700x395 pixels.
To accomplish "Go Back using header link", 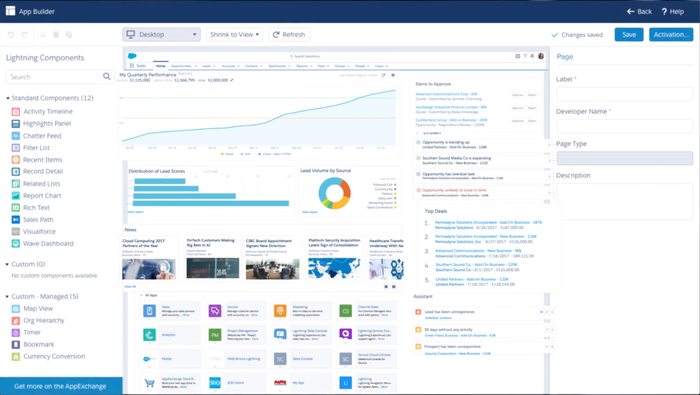I will pos(639,12).
